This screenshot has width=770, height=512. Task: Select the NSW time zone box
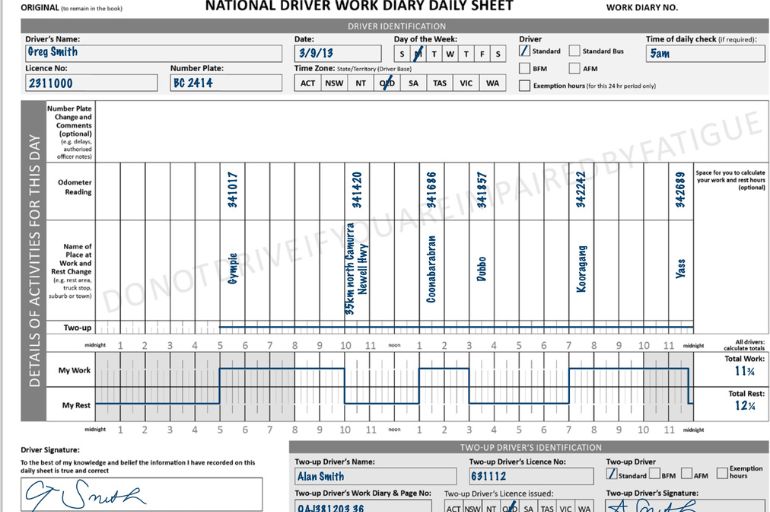(334, 83)
